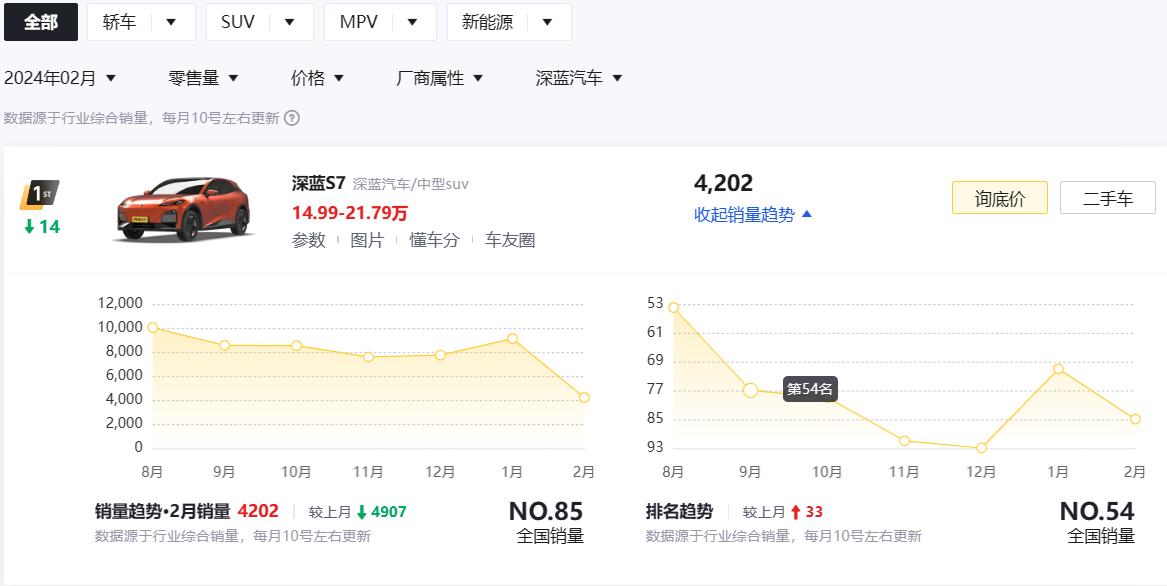Open the 深蓝S7 model title link
Screen dimensions: 1167x586
[x=319, y=183]
